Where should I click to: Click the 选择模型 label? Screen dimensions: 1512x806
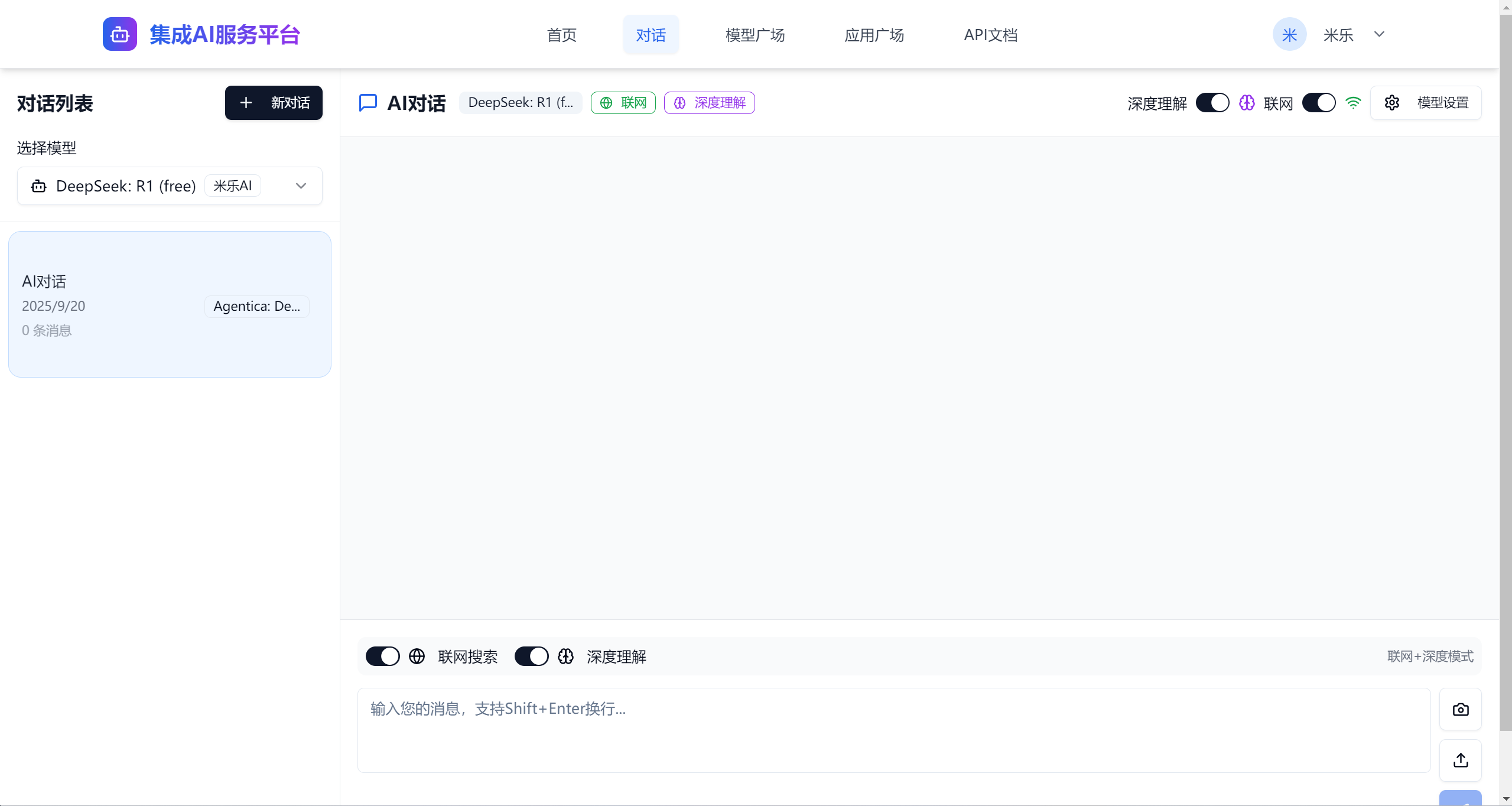pos(47,148)
